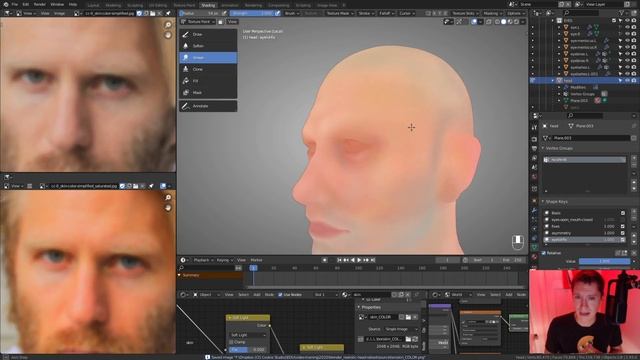The height and width of the screenshot is (360, 640).
Task: Toggle X-ray display in the viewport
Action: click(489, 22)
